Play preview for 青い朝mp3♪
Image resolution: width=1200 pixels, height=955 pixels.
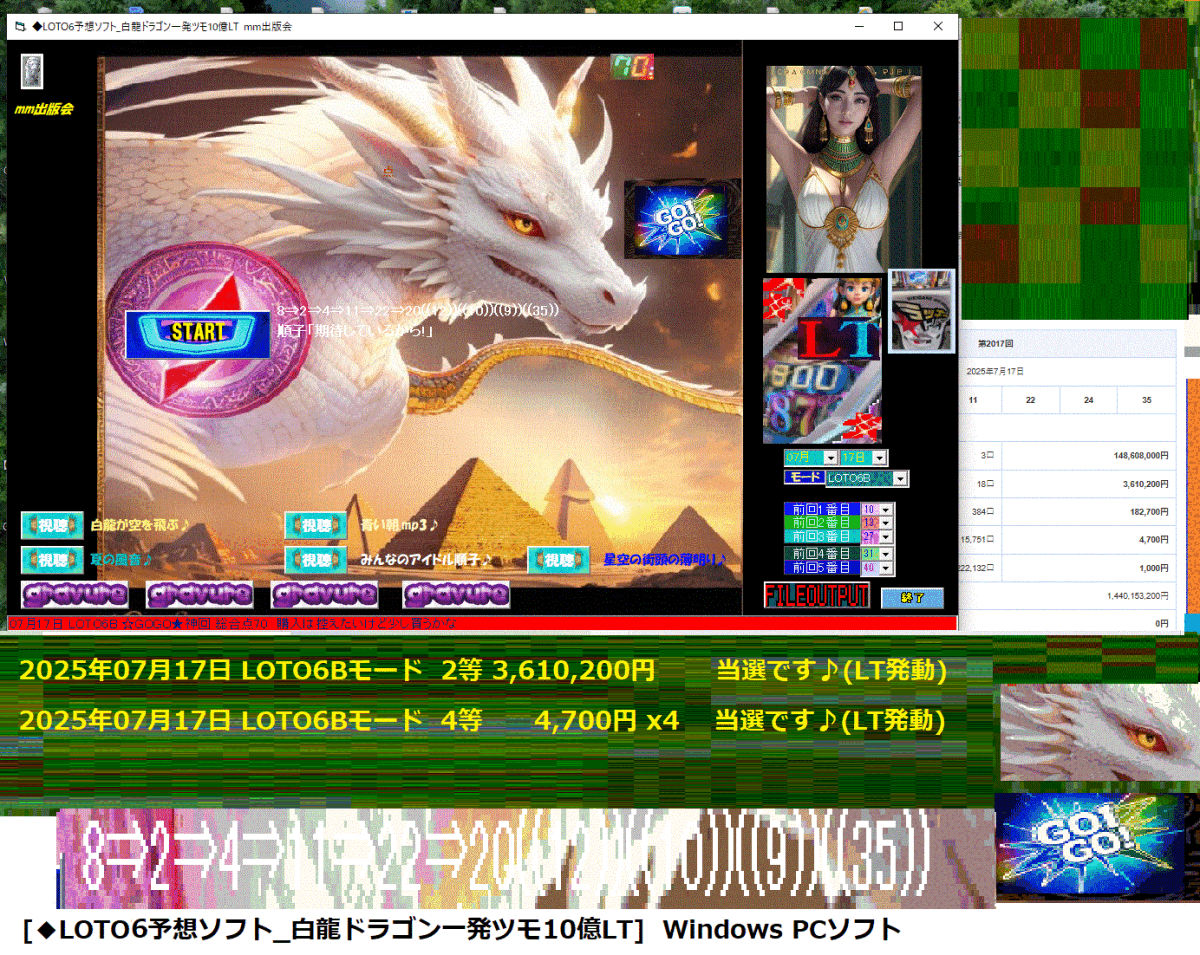(316, 525)
